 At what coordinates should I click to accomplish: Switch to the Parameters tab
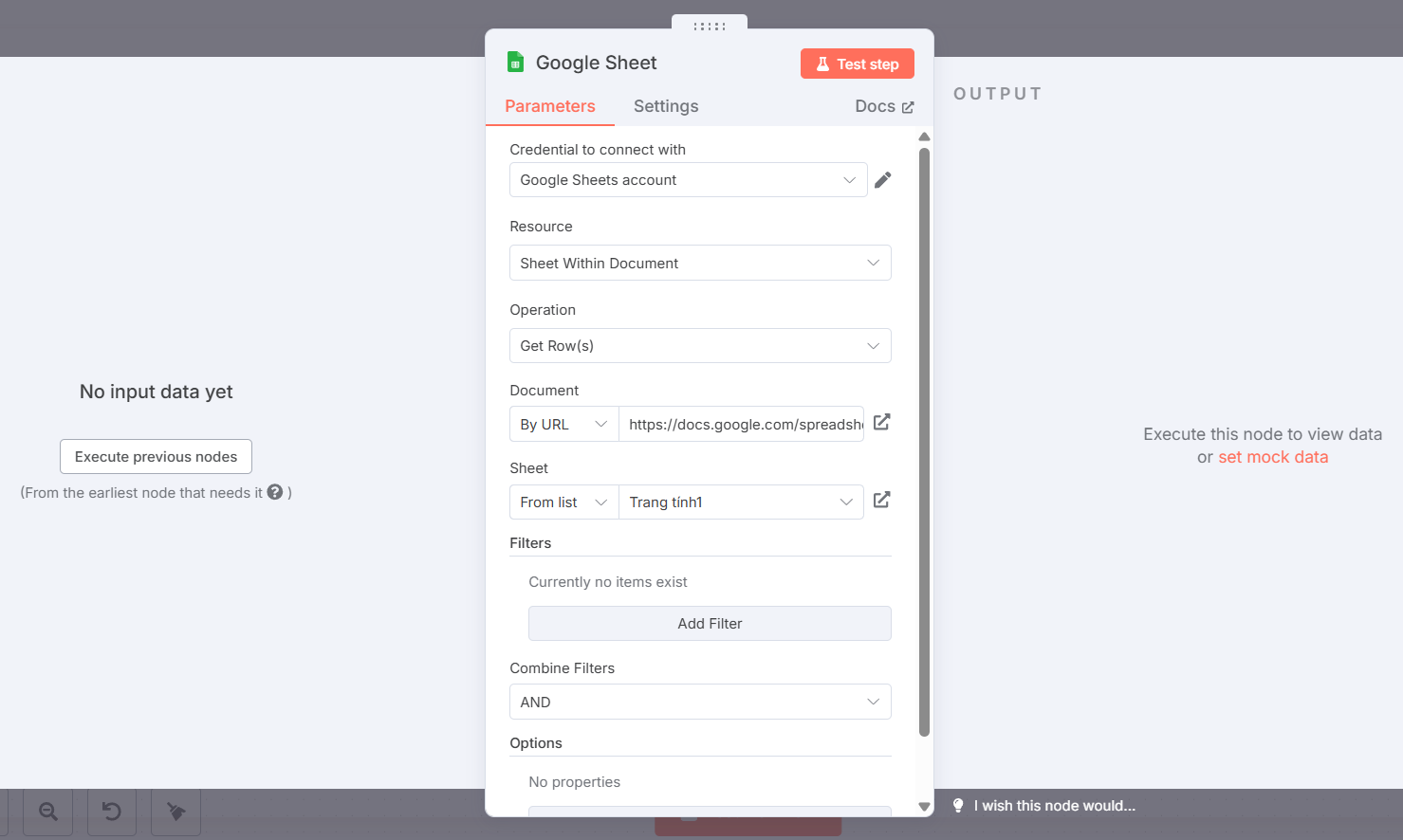pos(550,106)
